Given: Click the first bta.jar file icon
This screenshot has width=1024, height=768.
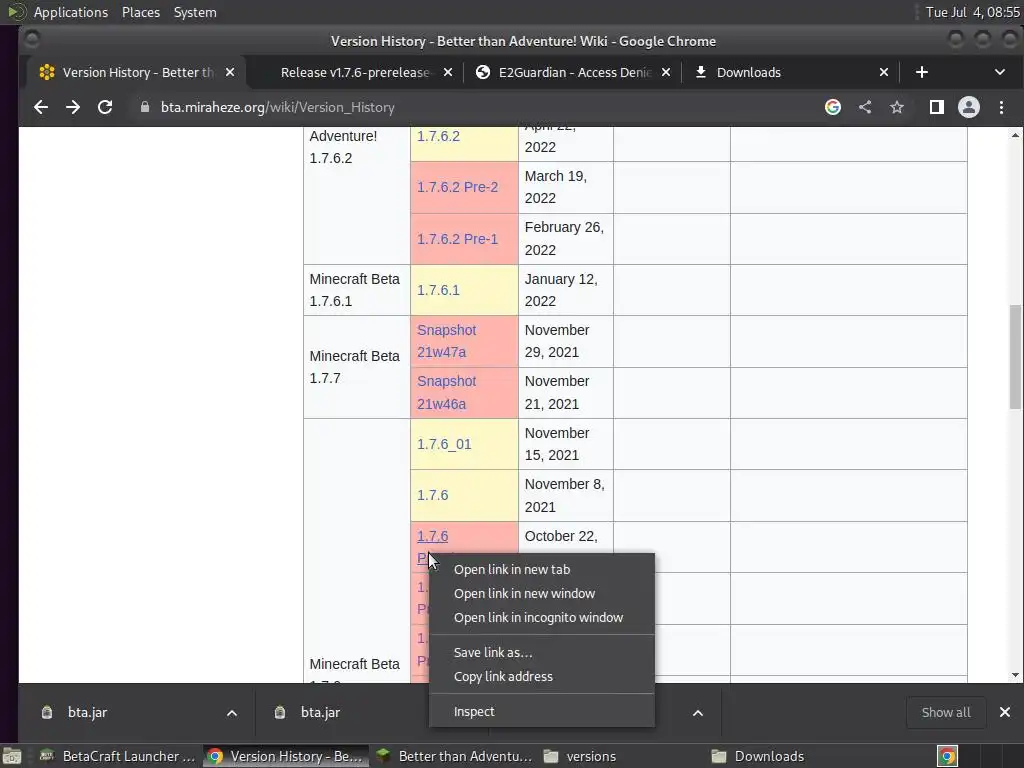Looking at the screenshot, I should pyautogui.click(x=47, y=712).
